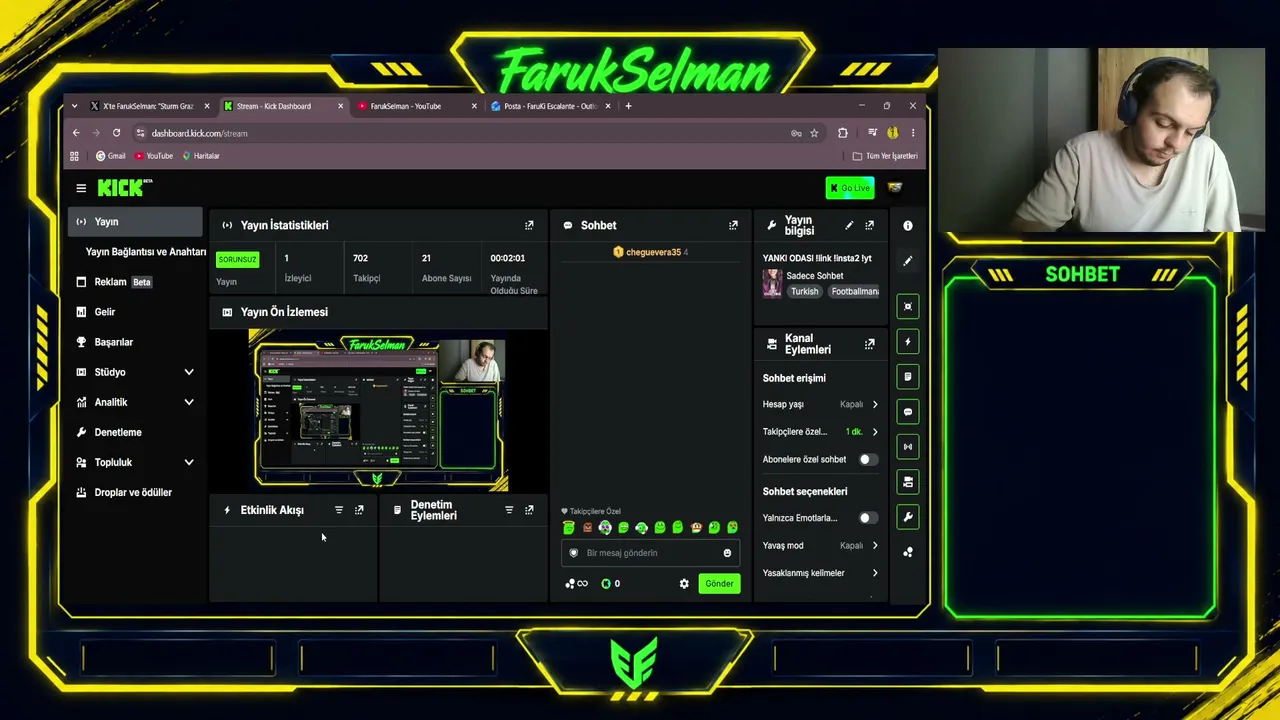The width and height of the screenshot is (1280, 720).
Task: Click the Turkish tag in stream info
Action: coord(805,292)
